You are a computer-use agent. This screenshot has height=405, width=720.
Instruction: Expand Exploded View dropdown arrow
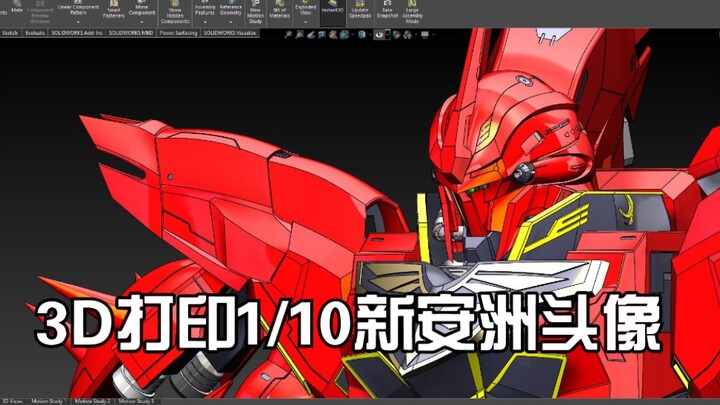[x=305, y=22]
